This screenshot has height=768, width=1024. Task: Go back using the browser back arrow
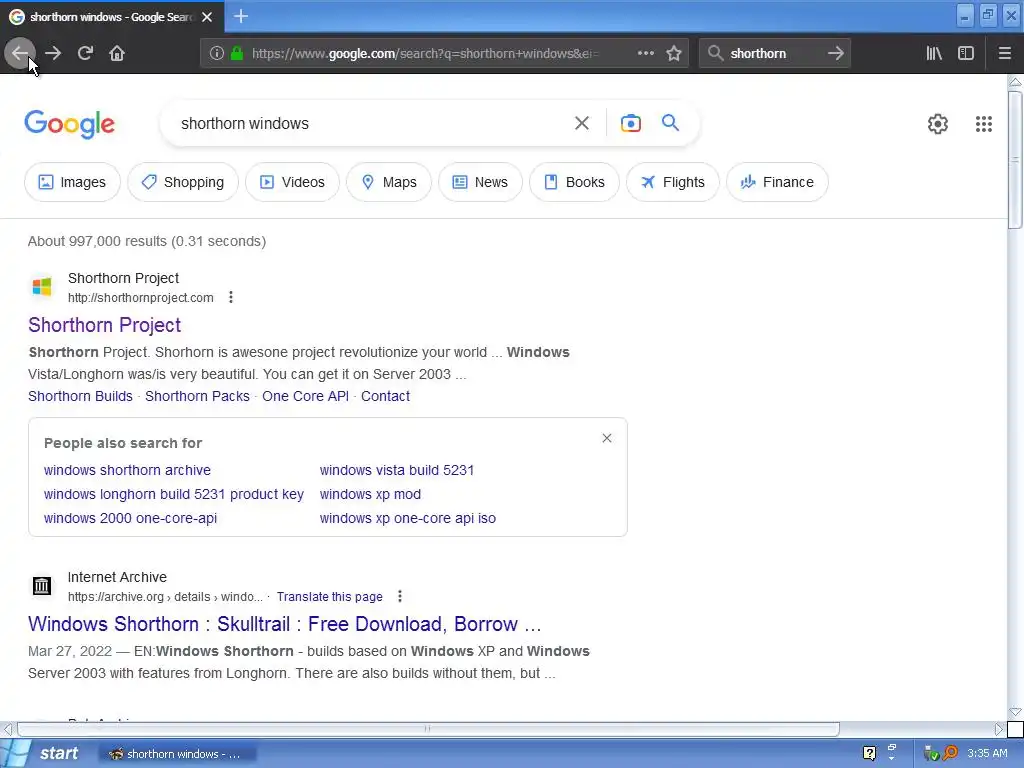point(20,54)
